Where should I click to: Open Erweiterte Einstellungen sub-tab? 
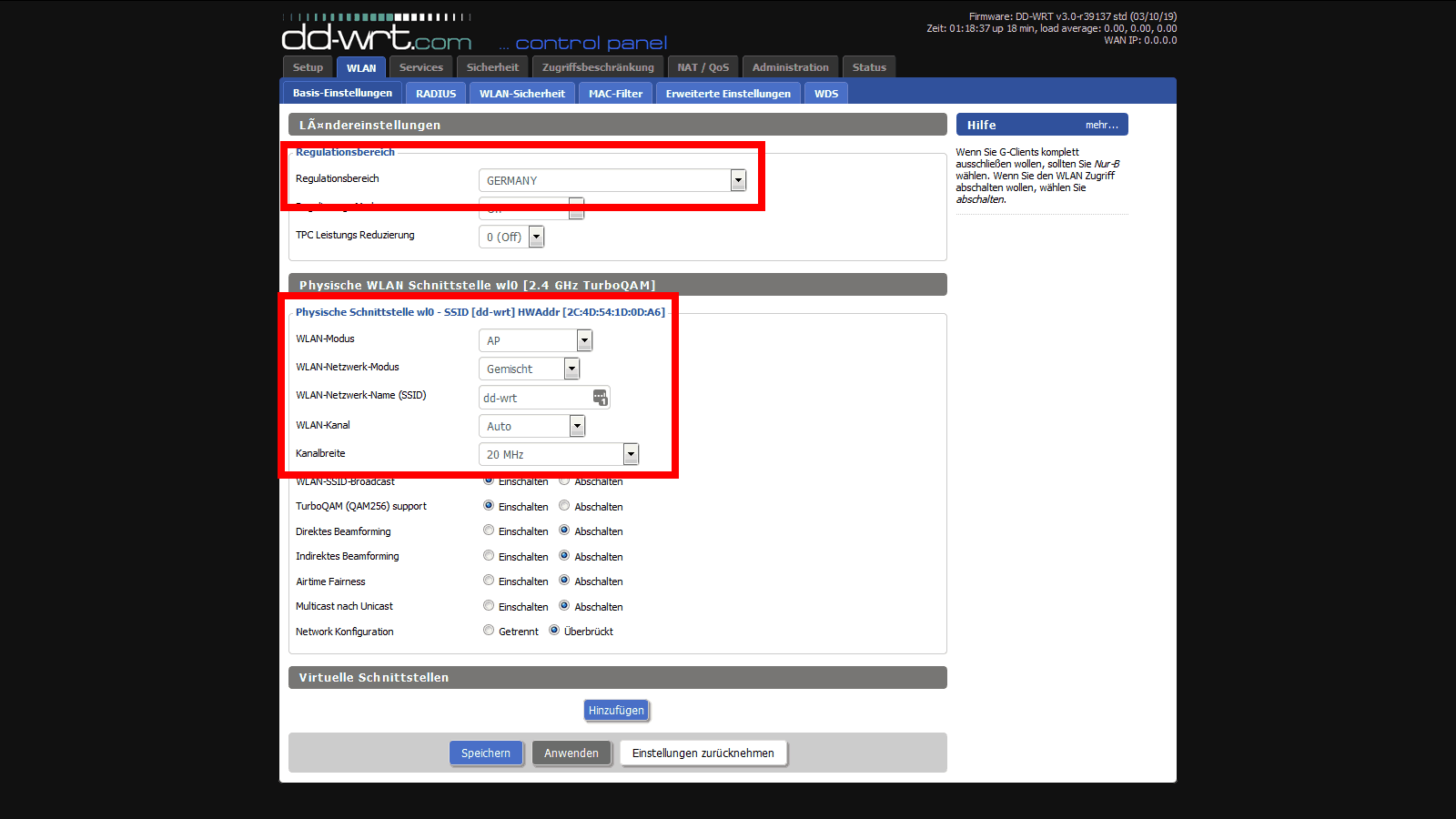(728, 94)
